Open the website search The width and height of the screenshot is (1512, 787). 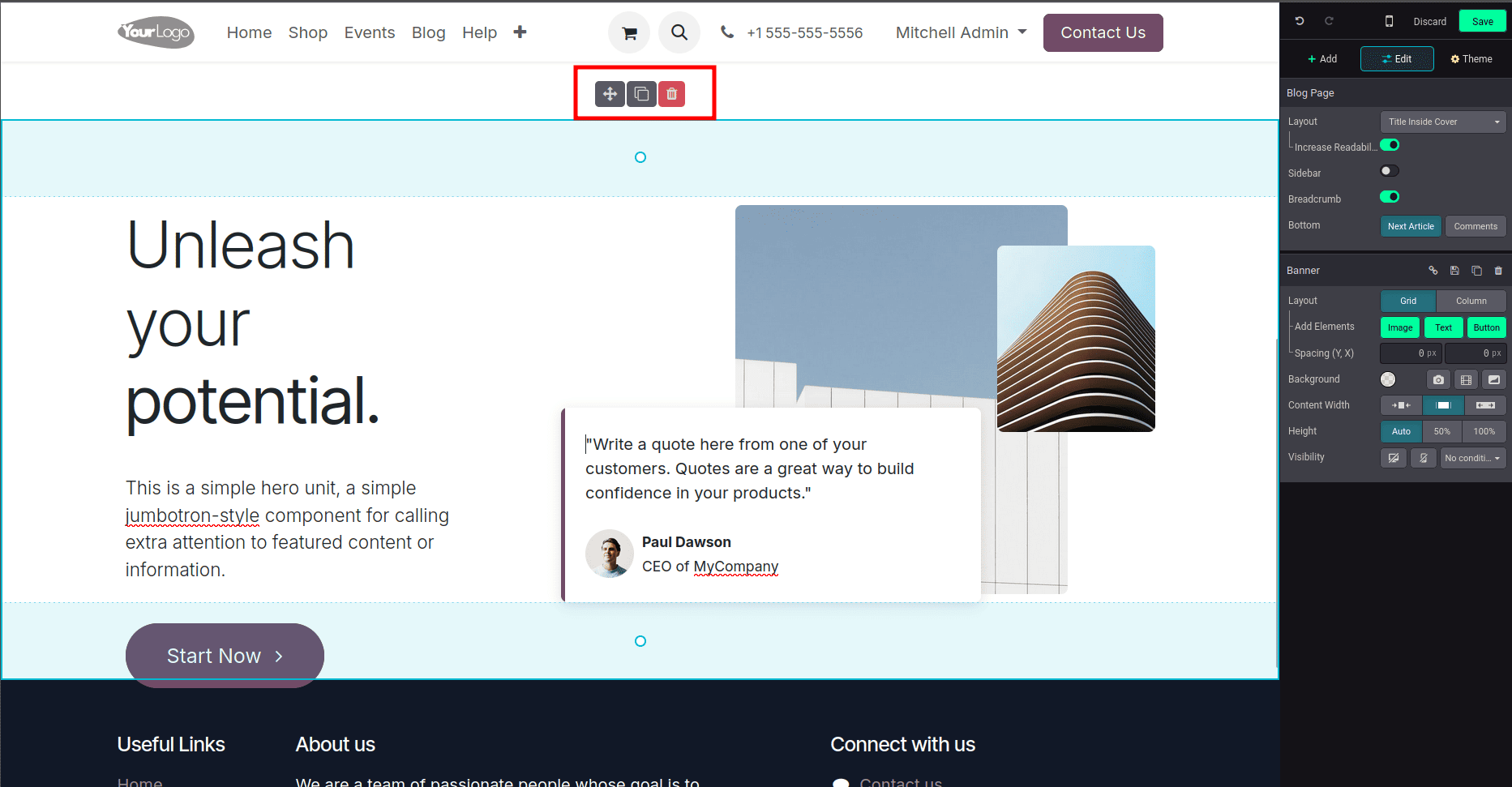679,32
